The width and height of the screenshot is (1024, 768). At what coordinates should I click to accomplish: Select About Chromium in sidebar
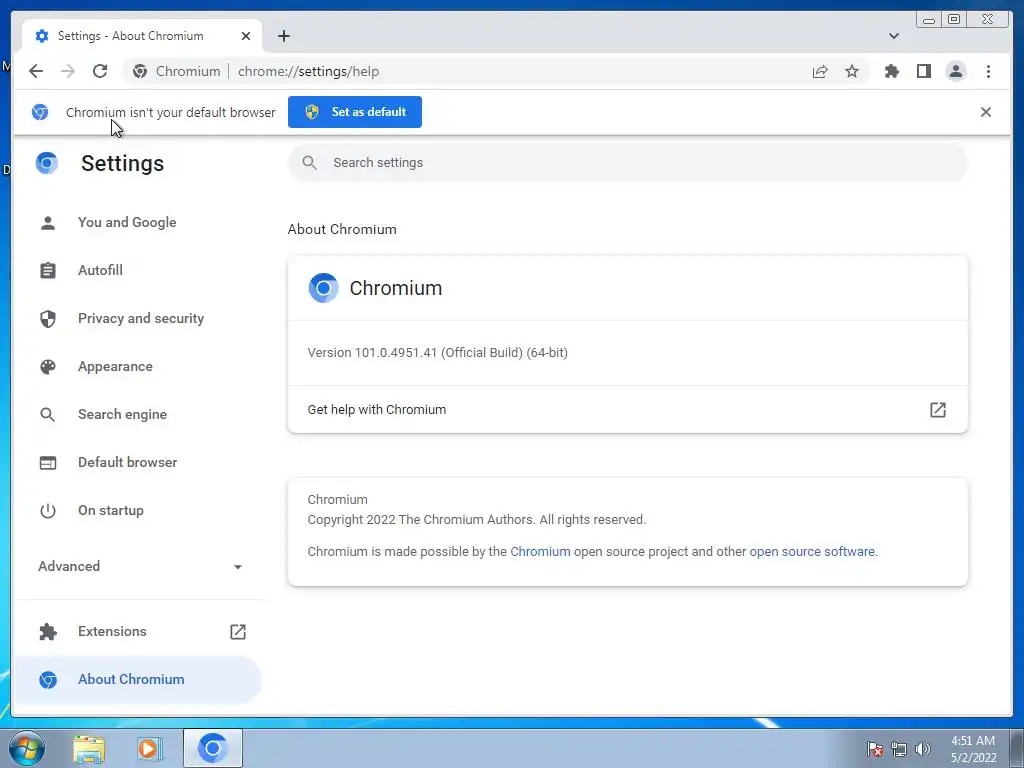click(x=137, y=679)
